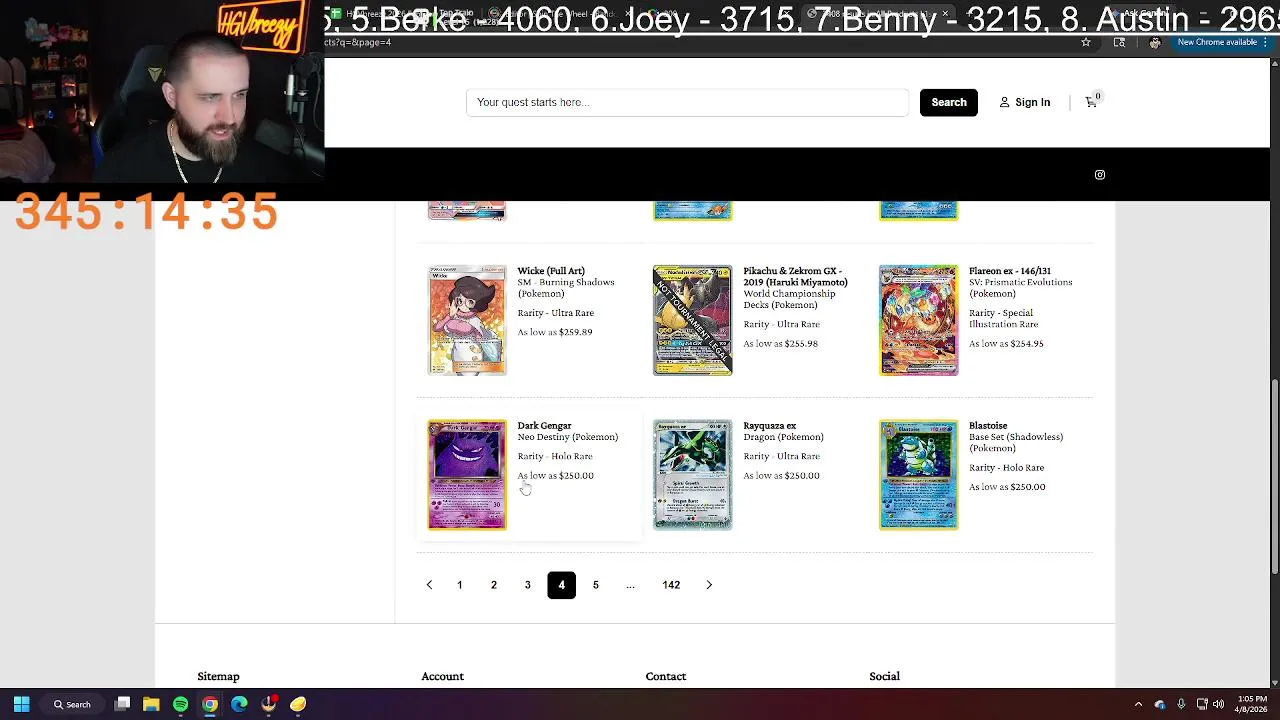Click 'Dragon (Pokemon)' set text
The height and width of the screenshot is (720, 1280).
(783, 437)
